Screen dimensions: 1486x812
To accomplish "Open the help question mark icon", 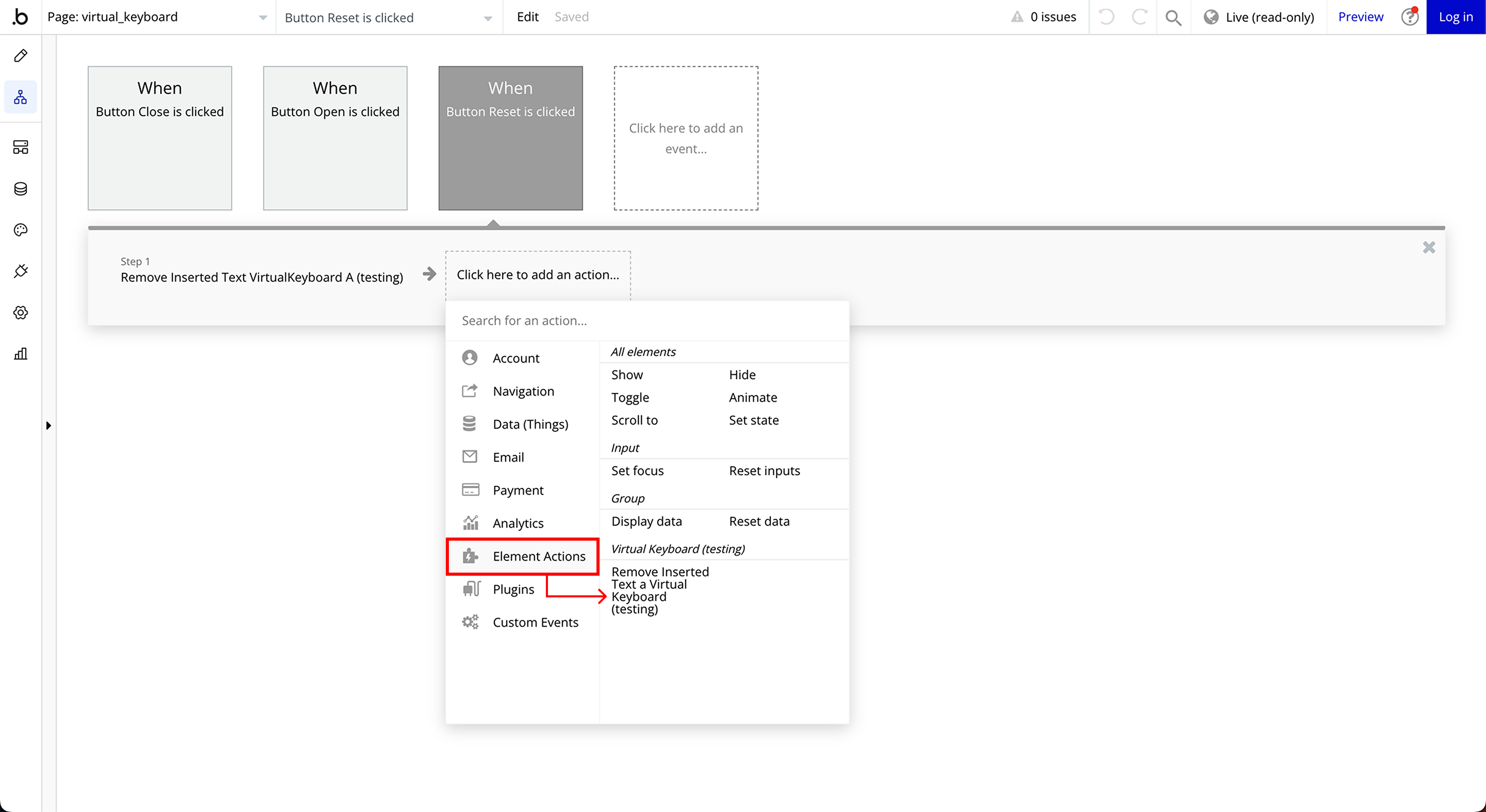I will (1409, 17).
